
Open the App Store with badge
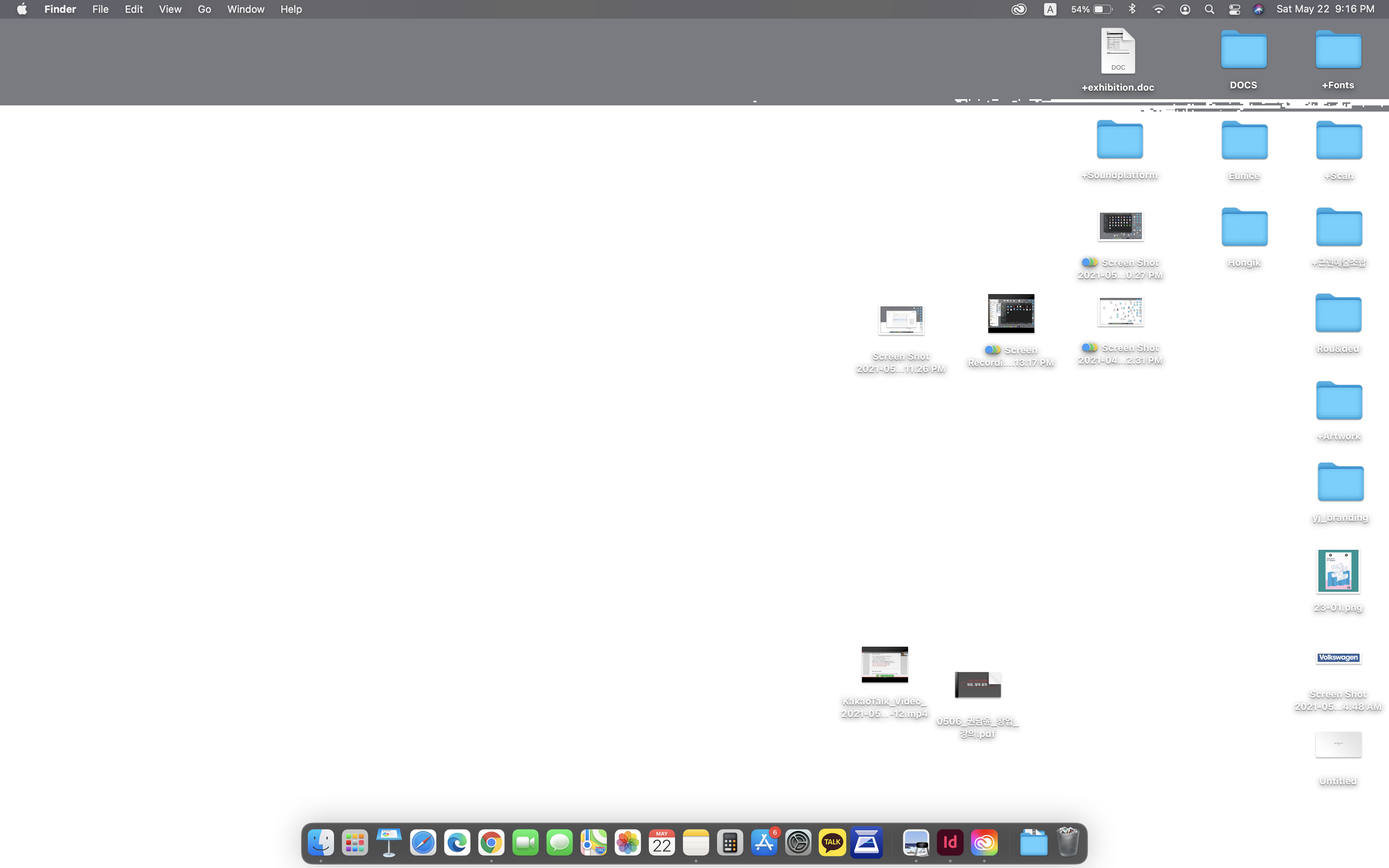click(x=764, y=842)
